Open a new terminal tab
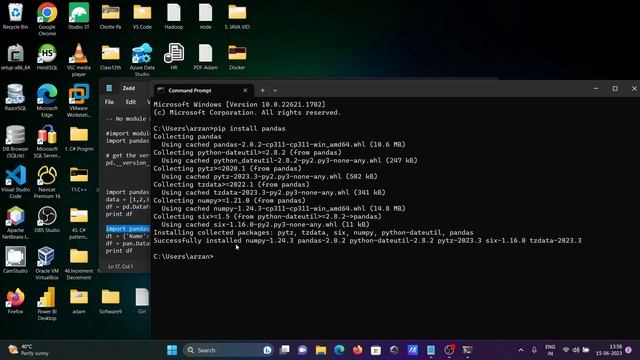The width and height of the screenshot is (640, 360). point(262,91)
